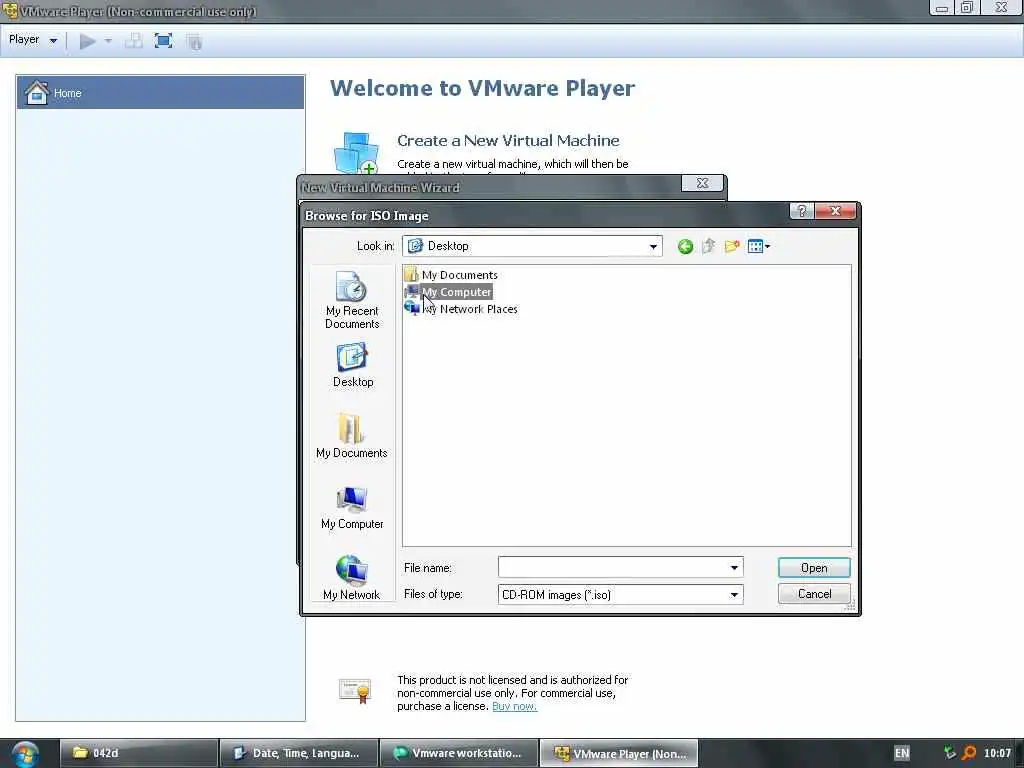Switch to Date, Time, Langua... taskbar item
The height and width of the screenshot is (768, 1024).
(298, 753)
